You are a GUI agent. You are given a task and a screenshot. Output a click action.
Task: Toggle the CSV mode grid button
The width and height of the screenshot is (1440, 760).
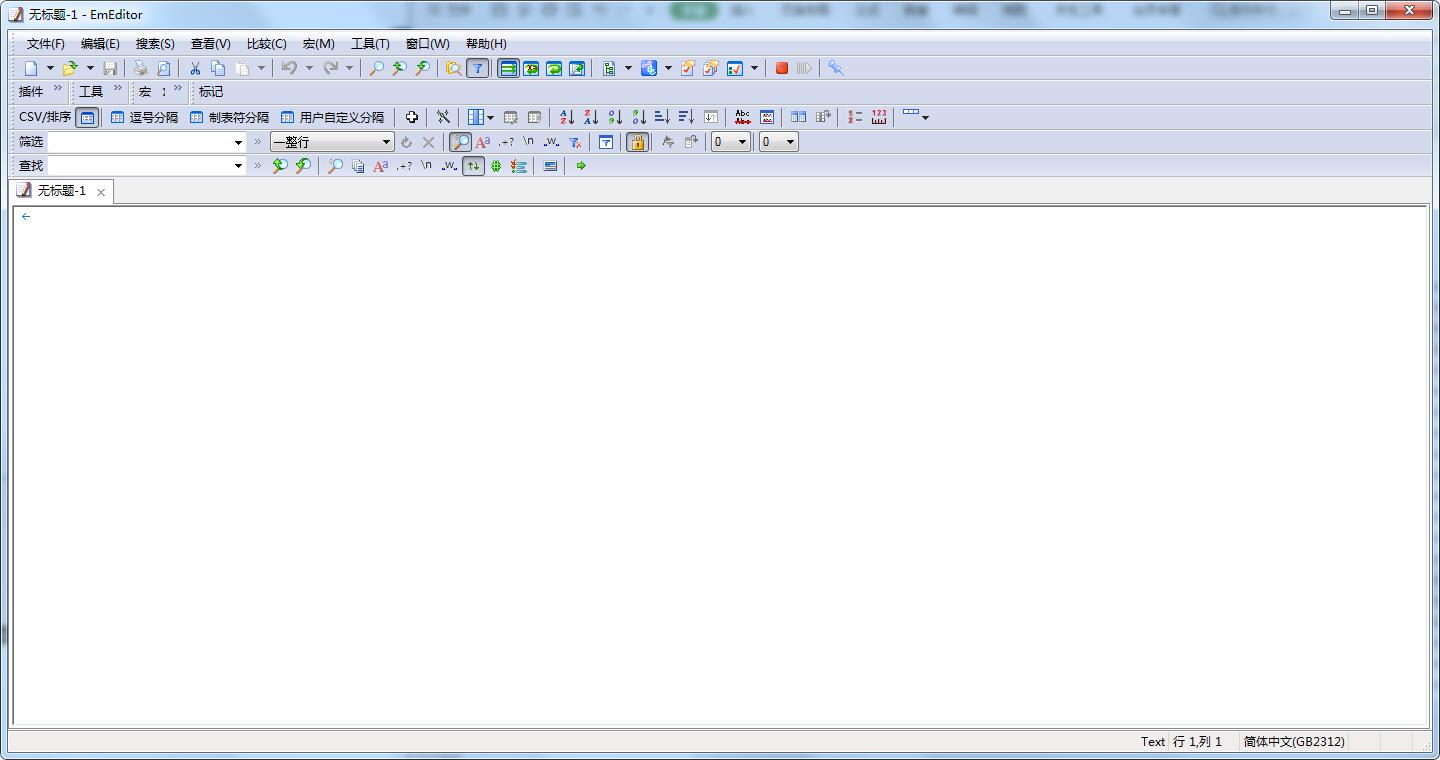click(87, 117)
